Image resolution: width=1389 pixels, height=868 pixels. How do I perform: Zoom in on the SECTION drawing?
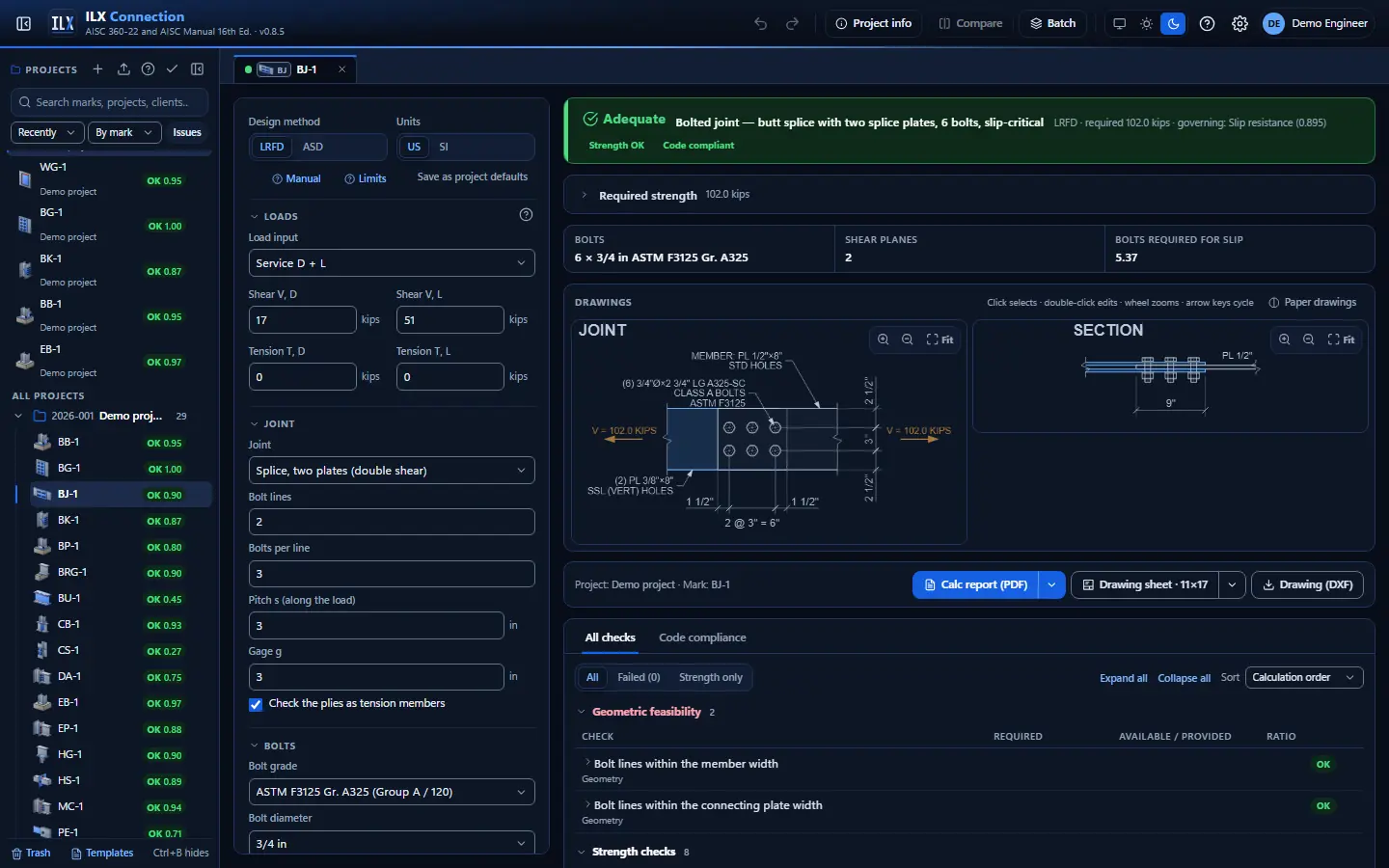(1284, 339)
